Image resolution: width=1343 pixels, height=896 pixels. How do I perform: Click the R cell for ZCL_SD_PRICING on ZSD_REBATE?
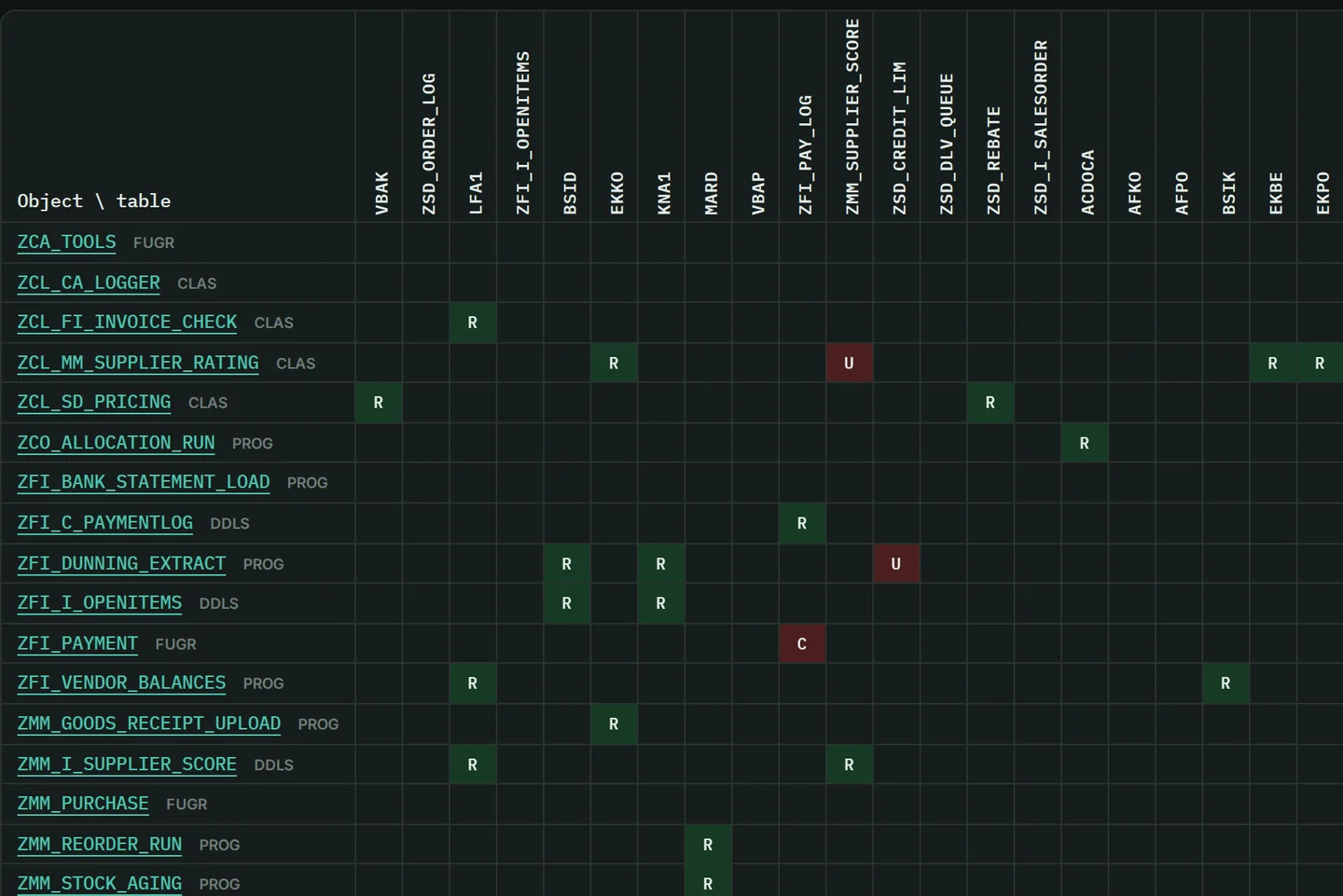pos(990,402)
